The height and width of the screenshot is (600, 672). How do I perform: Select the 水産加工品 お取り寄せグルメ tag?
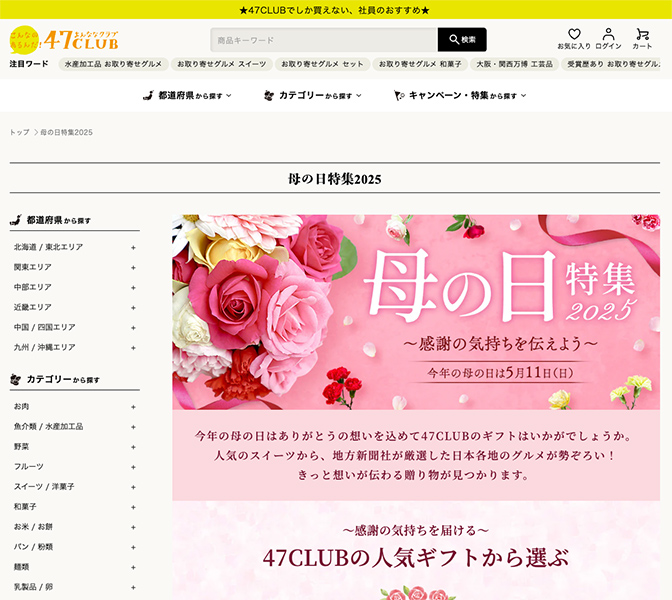(x=112, y=64)
